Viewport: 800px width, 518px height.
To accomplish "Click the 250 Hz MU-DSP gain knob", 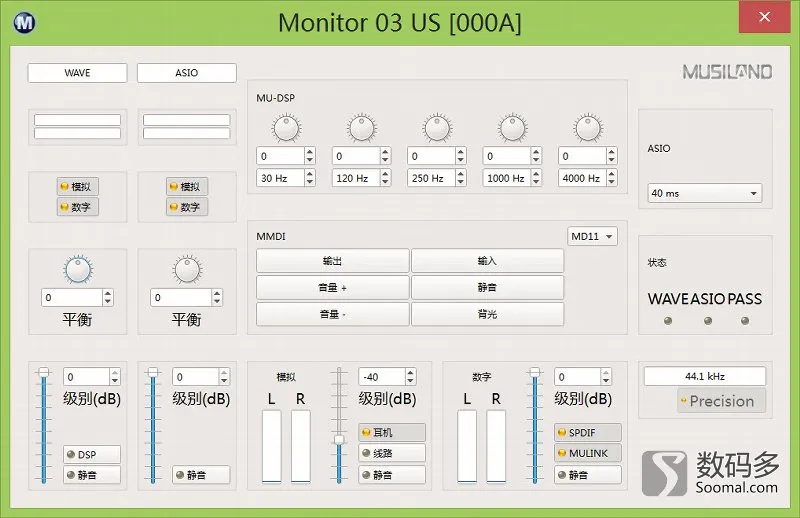I will [437, 128].
